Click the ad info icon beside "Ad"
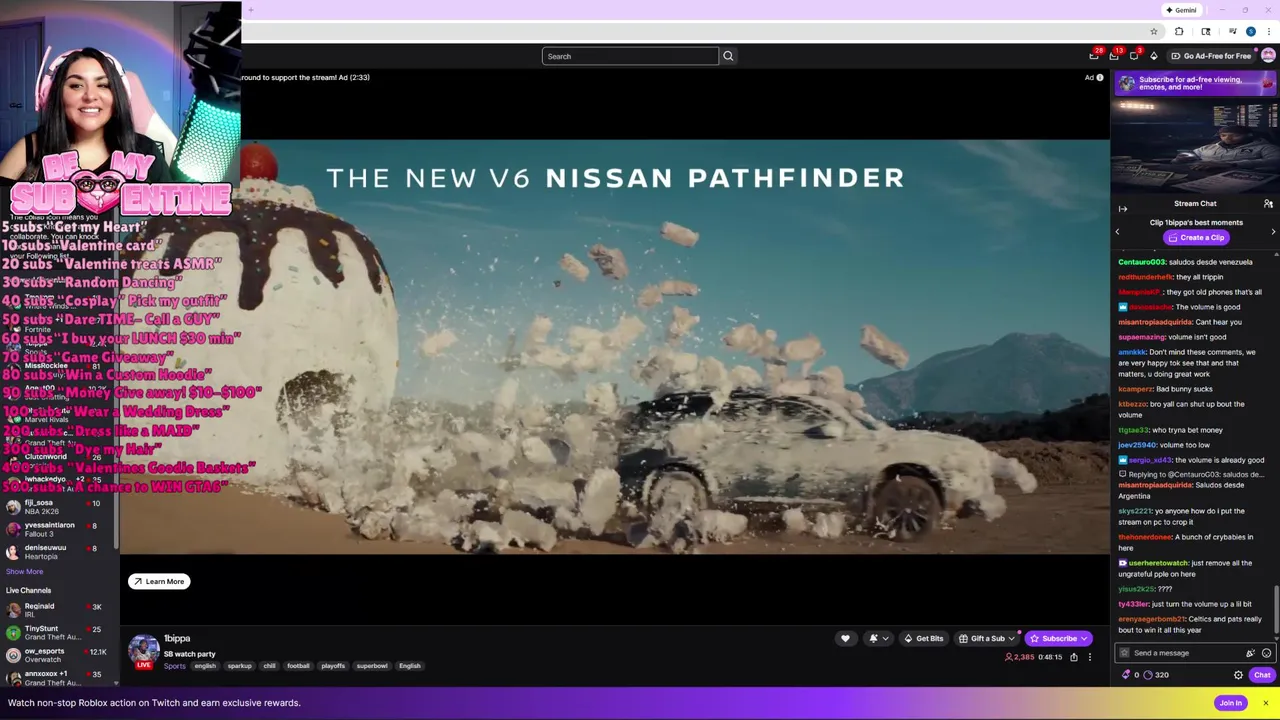Screen dimensions: 1280x720 pos(1100,77)
